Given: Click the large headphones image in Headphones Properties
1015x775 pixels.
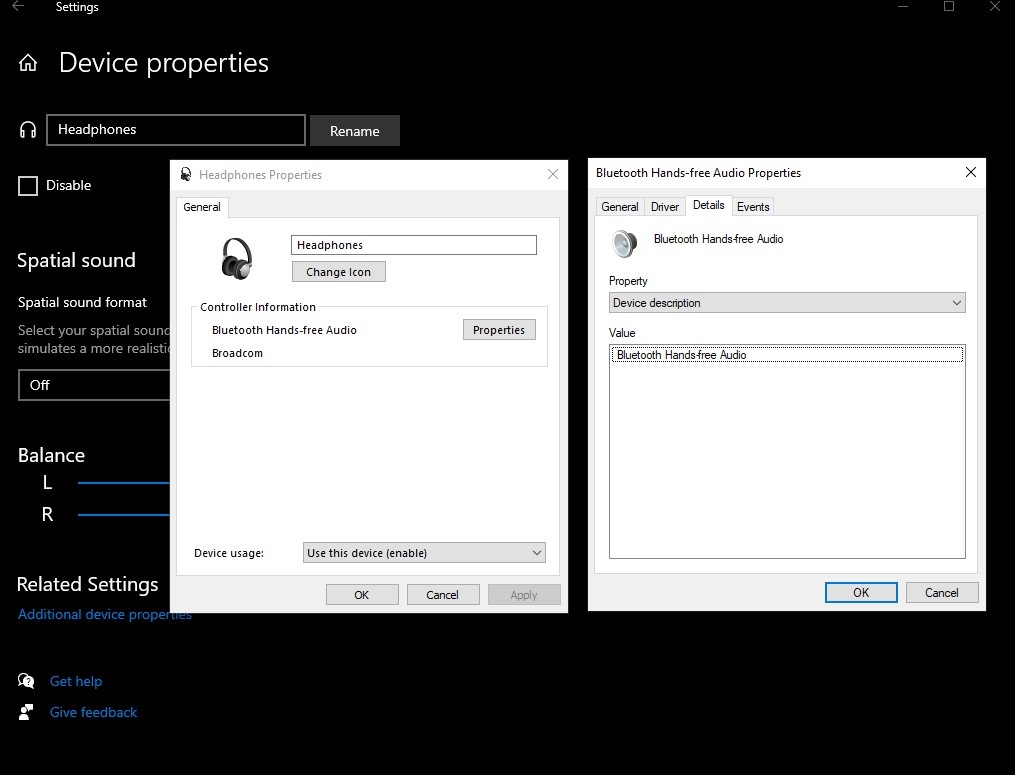Looking at the screenshot, I should point(237,258).
